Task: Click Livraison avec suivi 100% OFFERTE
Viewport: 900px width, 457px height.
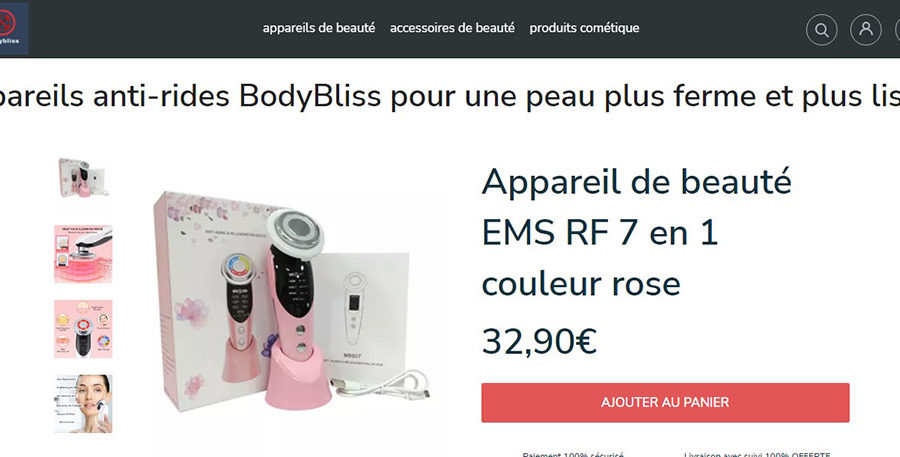Action: tap(757, 454)
